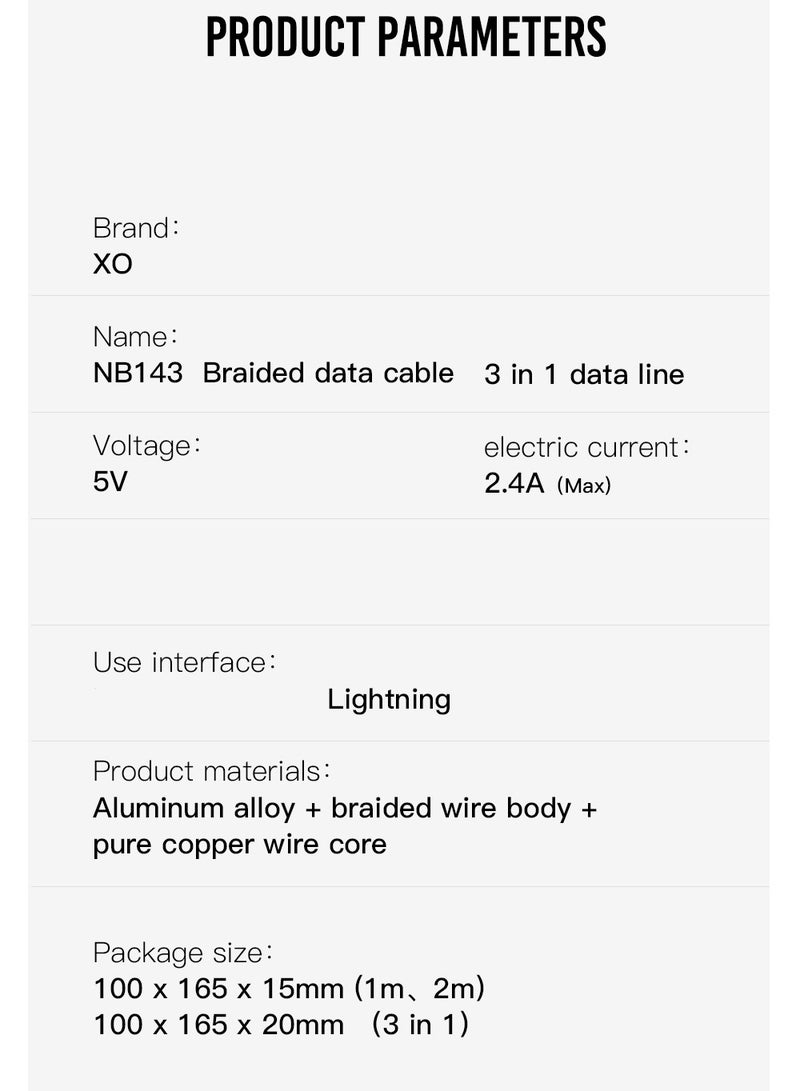This screenshot has height=1091, width=800.
Task: Click the 100 x 165 x 20mm size line
Action: 281,1025
